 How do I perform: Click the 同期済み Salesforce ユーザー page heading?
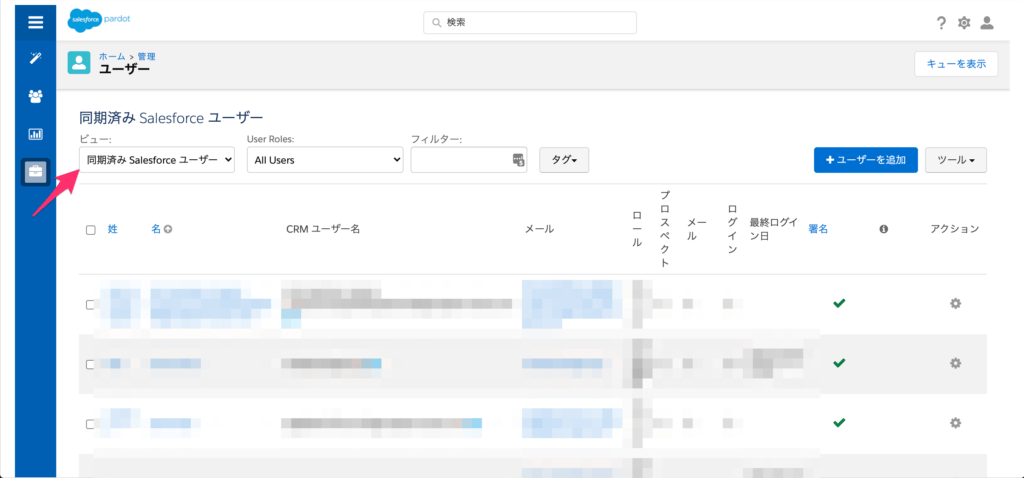coord(171,118)
